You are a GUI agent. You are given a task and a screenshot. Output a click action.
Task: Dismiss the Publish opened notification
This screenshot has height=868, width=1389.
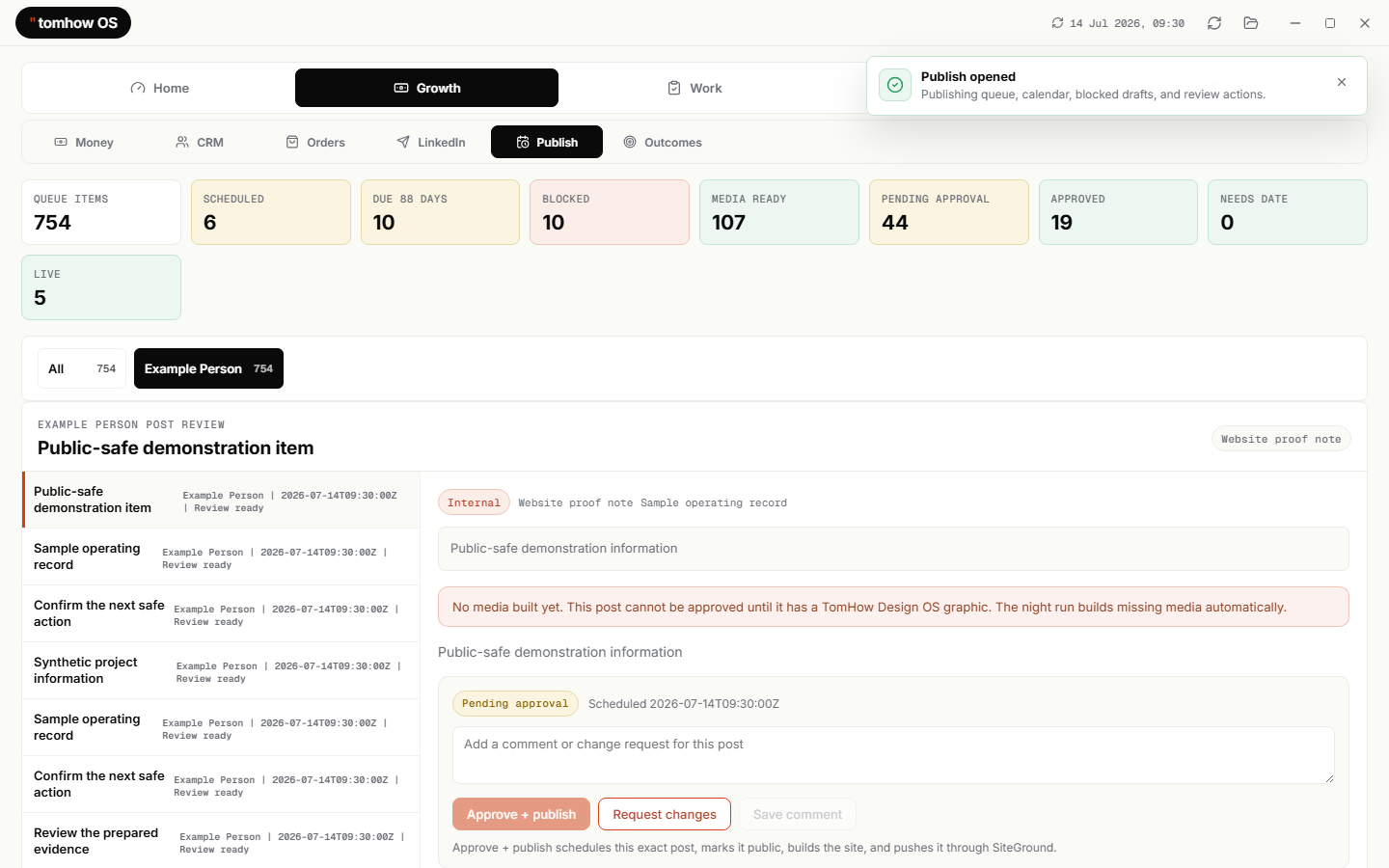pyautogui.click(x=1342, y=82)
